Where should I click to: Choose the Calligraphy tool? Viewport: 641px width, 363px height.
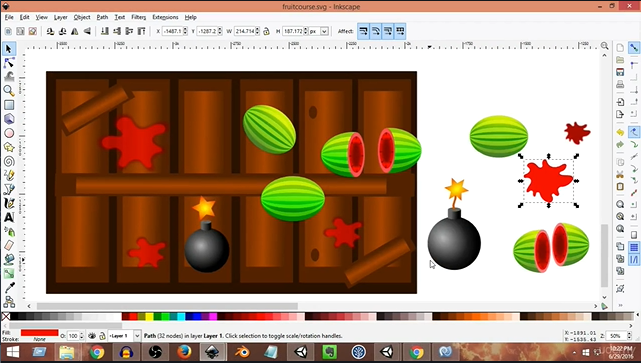9,203
